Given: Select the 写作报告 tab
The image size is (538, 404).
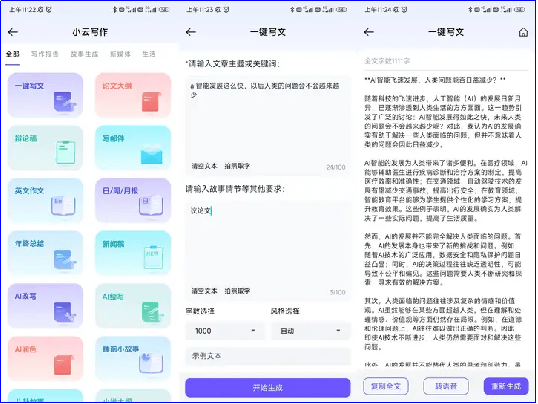Looking at the screenshot, I should [45, 54].
